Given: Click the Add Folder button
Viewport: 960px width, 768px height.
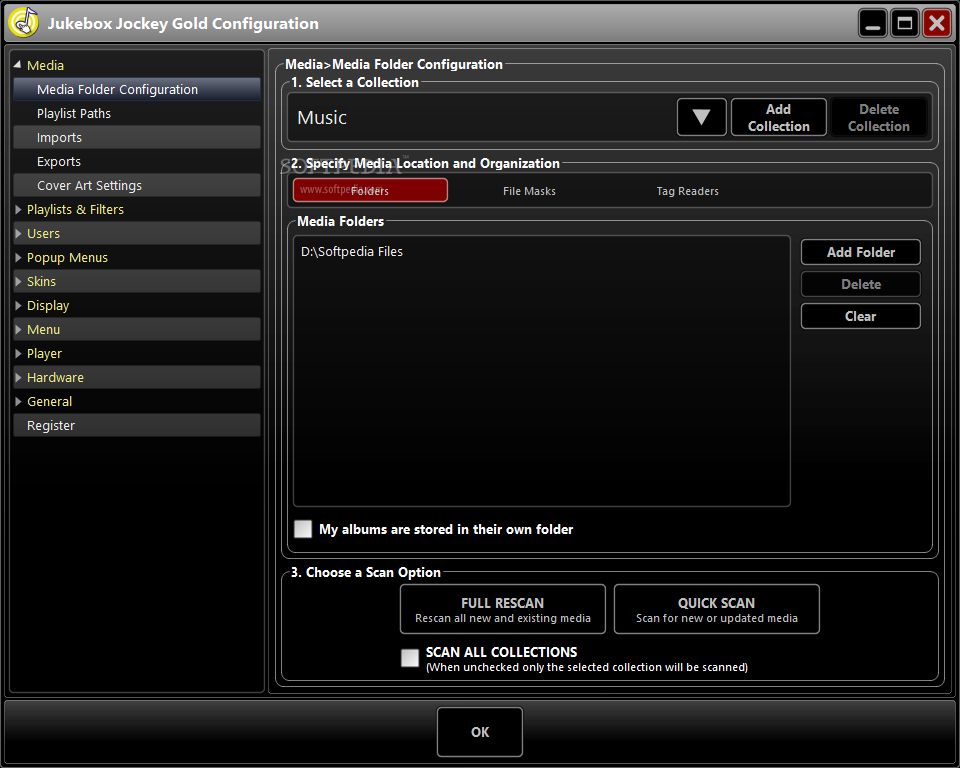Looking at the screenshot, I should [861, 252].
